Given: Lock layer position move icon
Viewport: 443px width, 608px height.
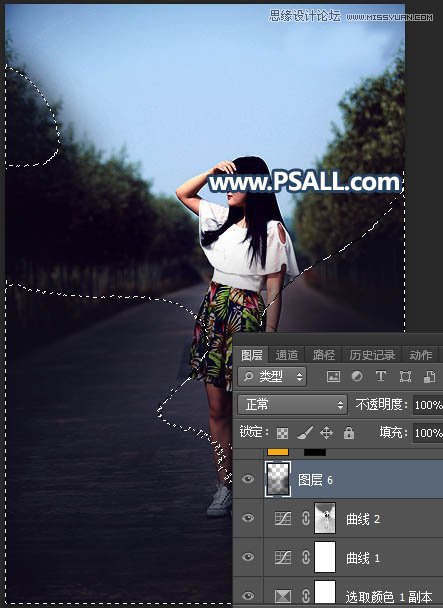Looking at the screenshot, I should click(x=326, y=432).
